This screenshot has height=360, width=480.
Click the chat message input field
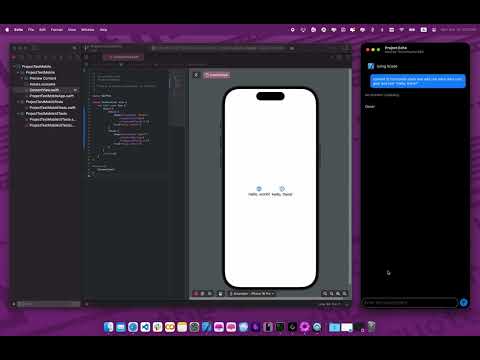click(410, 303)
